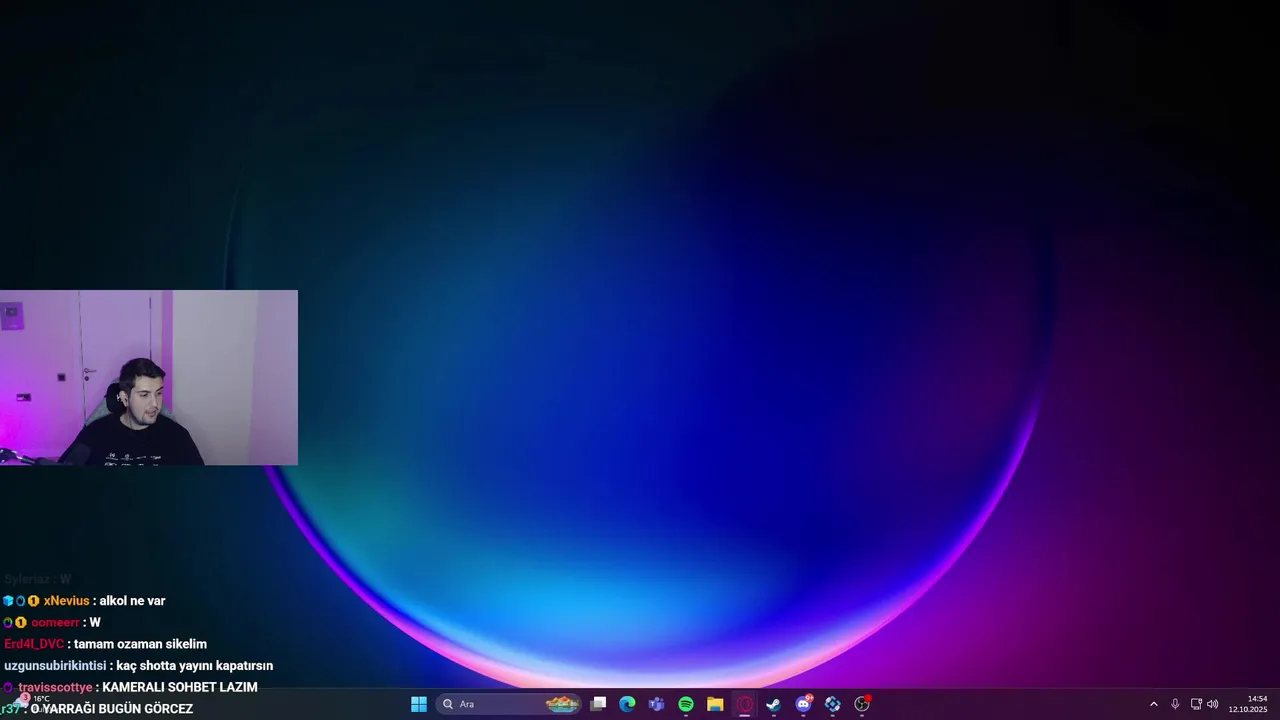Open the blue hexagon app in the taskbar
Viewport: 1280px width, 720px height.
click(832, 704)
